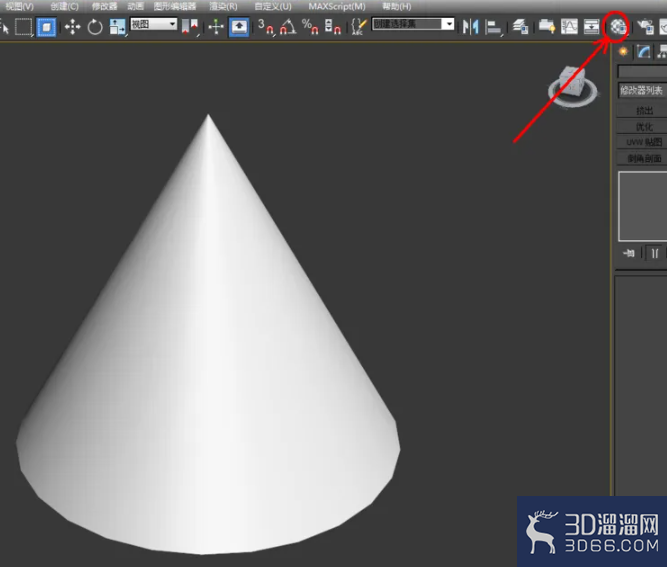Click the 挤出 modifier button
This screenshot has width=667, height=567.
coord(642,111)
